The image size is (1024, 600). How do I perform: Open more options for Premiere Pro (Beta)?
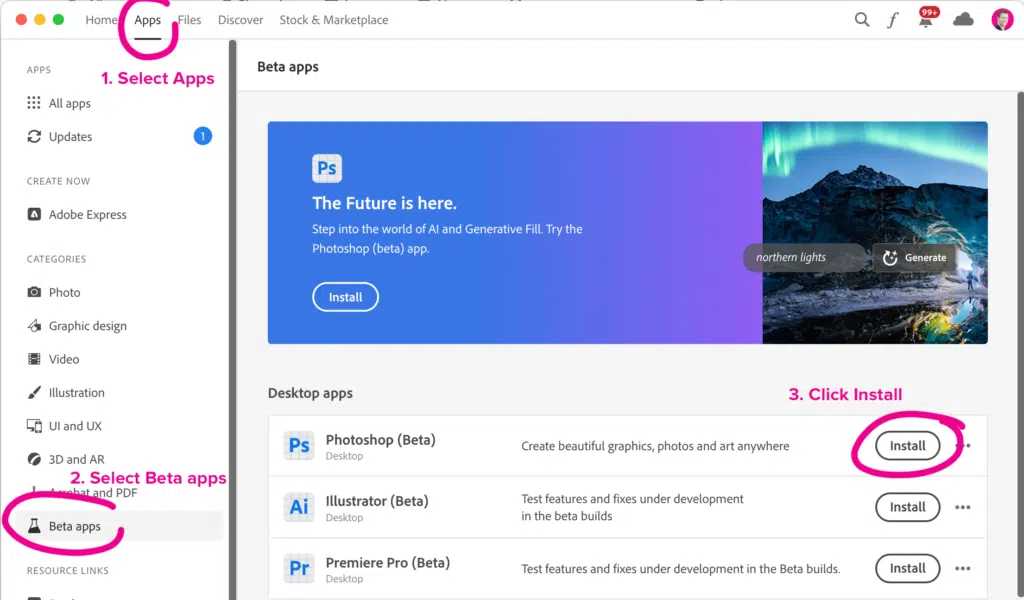point(961,568)
